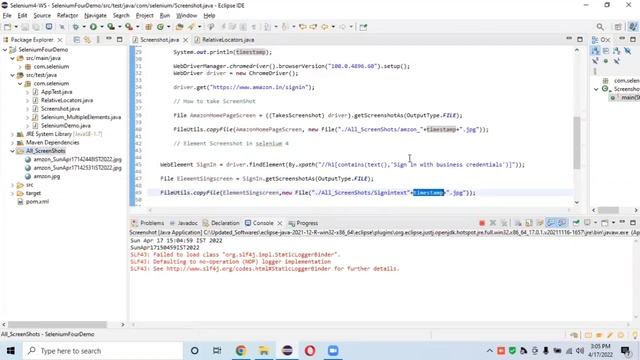640x360 pixels.
Task: Maximize the editor area
Action: [580, 39]
